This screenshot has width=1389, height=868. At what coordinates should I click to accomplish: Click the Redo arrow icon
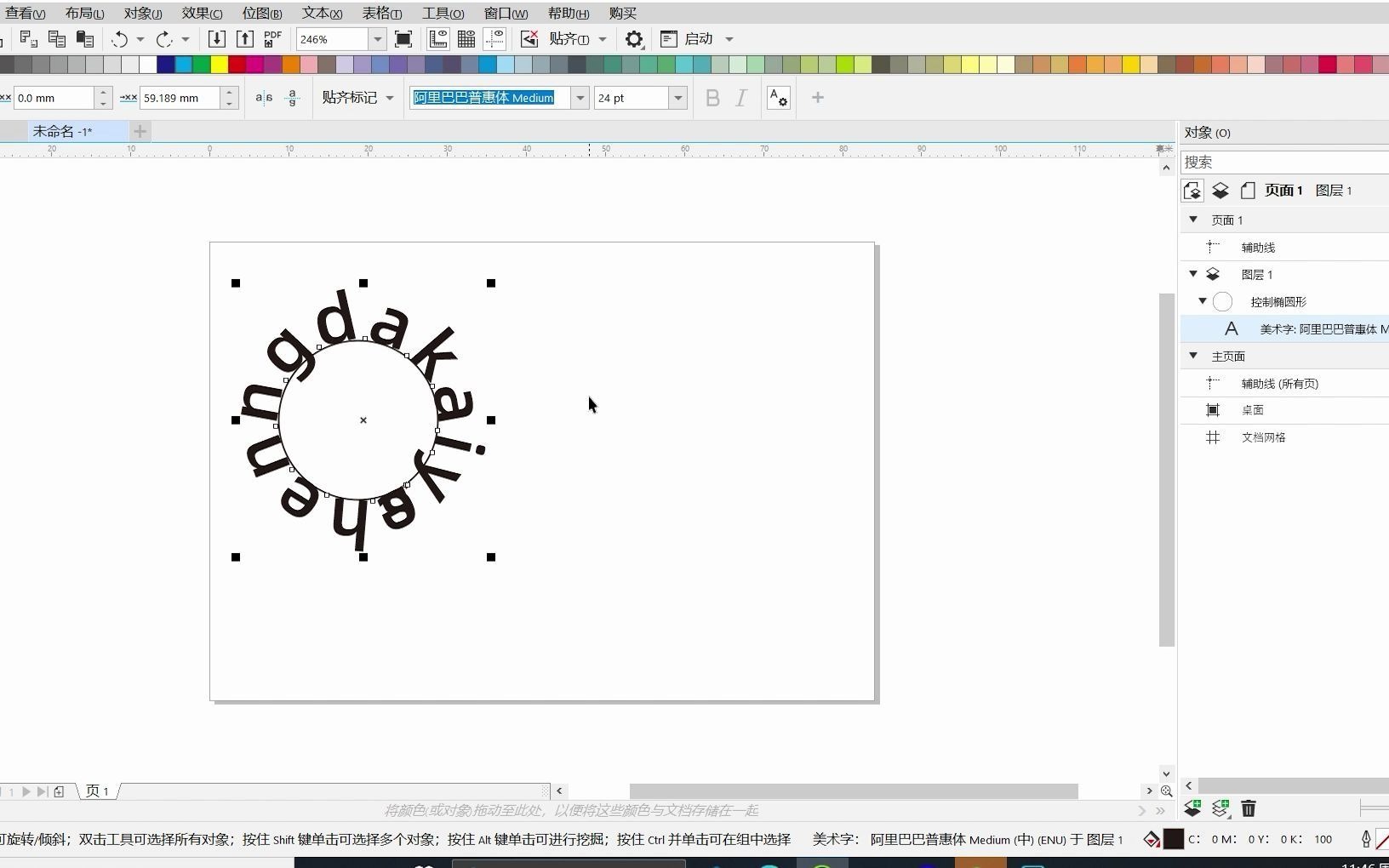(164, 39)
